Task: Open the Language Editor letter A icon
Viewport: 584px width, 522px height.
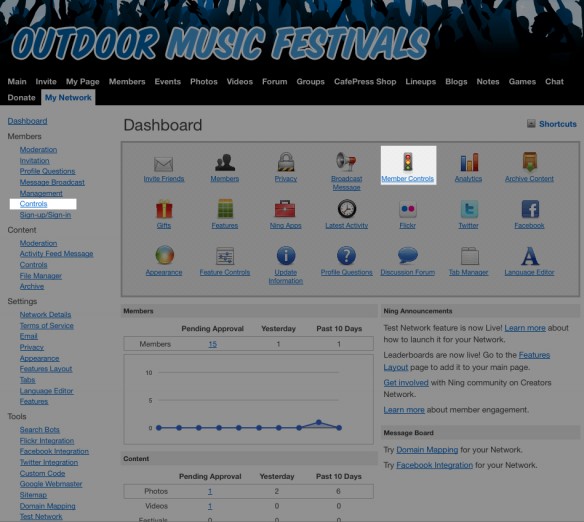Action: coord(529,255)
